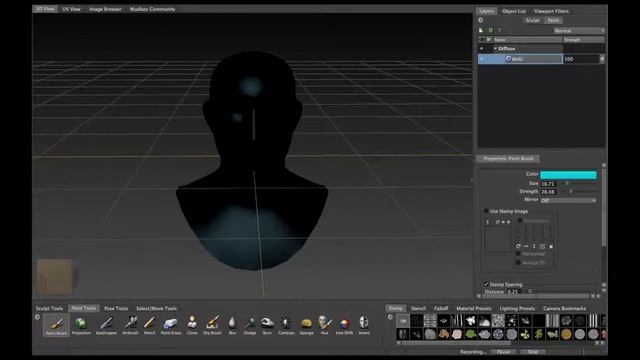Open the Mudbox Community tab
640x360 pixels.
click(x=152, y=9)
